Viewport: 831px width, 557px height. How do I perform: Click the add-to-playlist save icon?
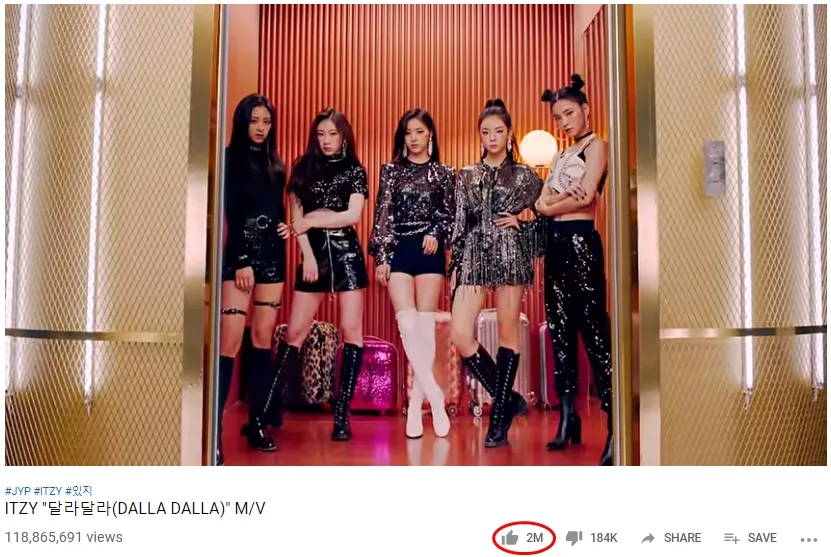[731, 538]
